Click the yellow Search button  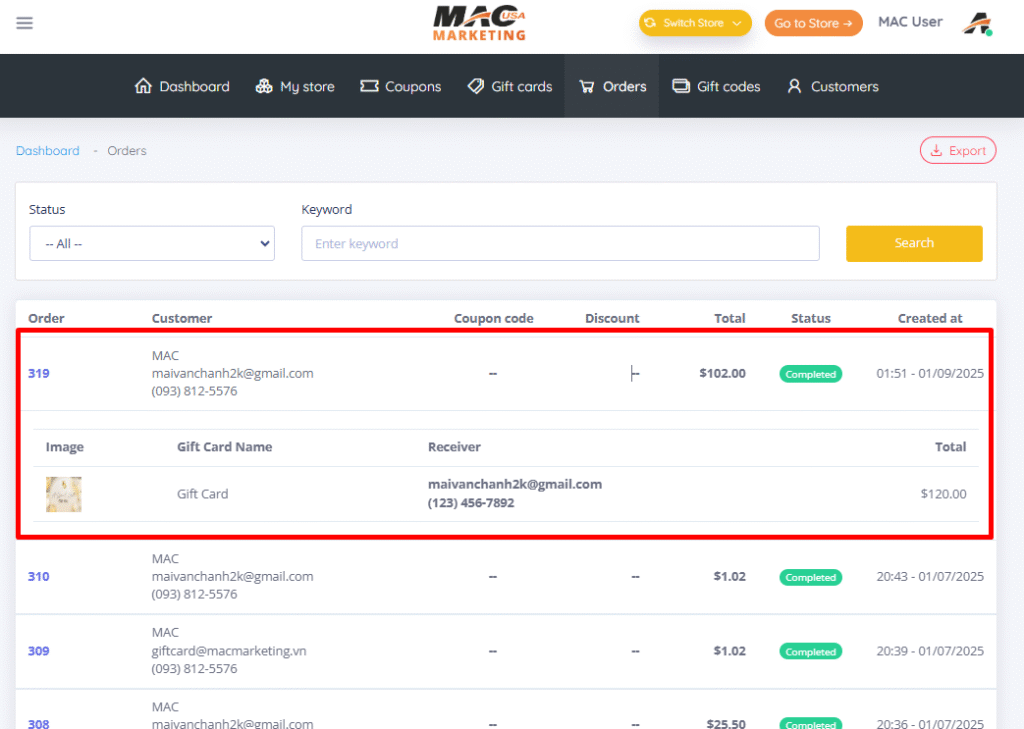click(914, 243)
